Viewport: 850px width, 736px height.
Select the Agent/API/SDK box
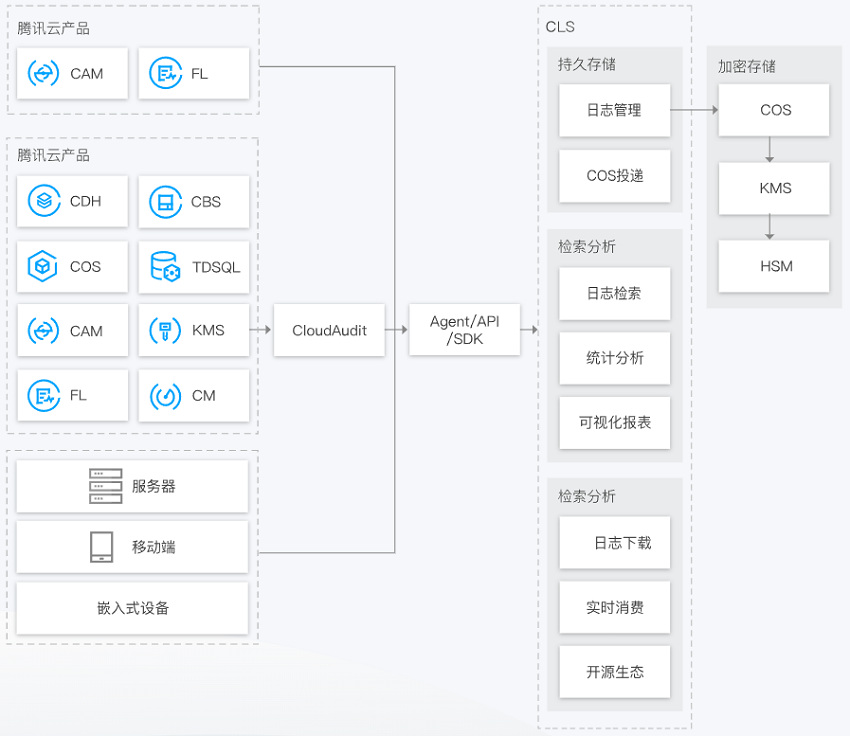(465, 330)
